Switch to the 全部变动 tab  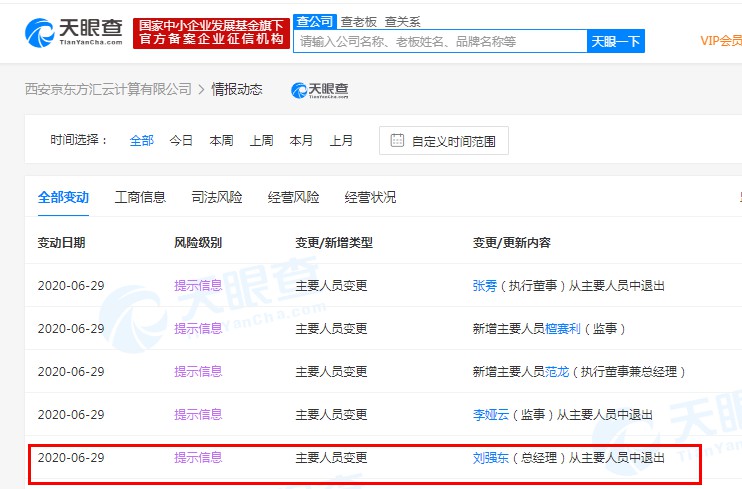pos(63,197)
